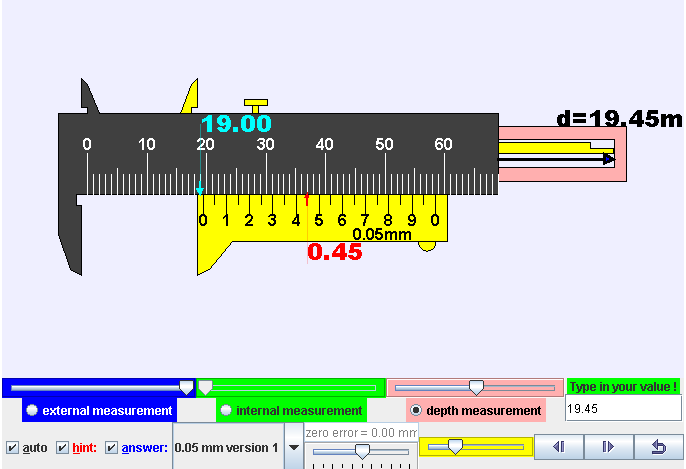Open the 0.05 mm version dropdown arrow
Viewport: 686px width, 469px height.
(294, 448)
